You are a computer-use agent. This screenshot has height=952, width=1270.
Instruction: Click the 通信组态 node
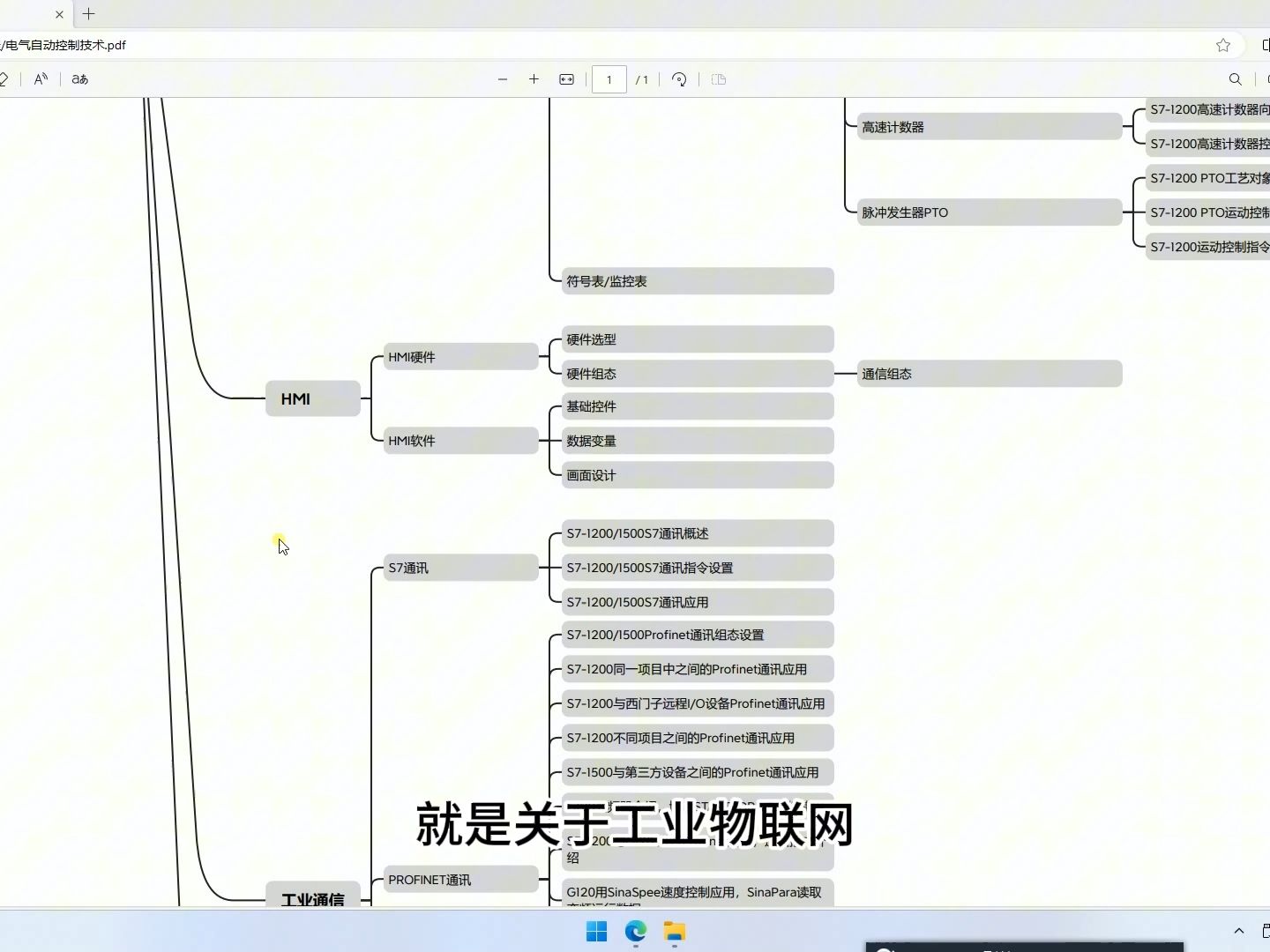[990, 374]
